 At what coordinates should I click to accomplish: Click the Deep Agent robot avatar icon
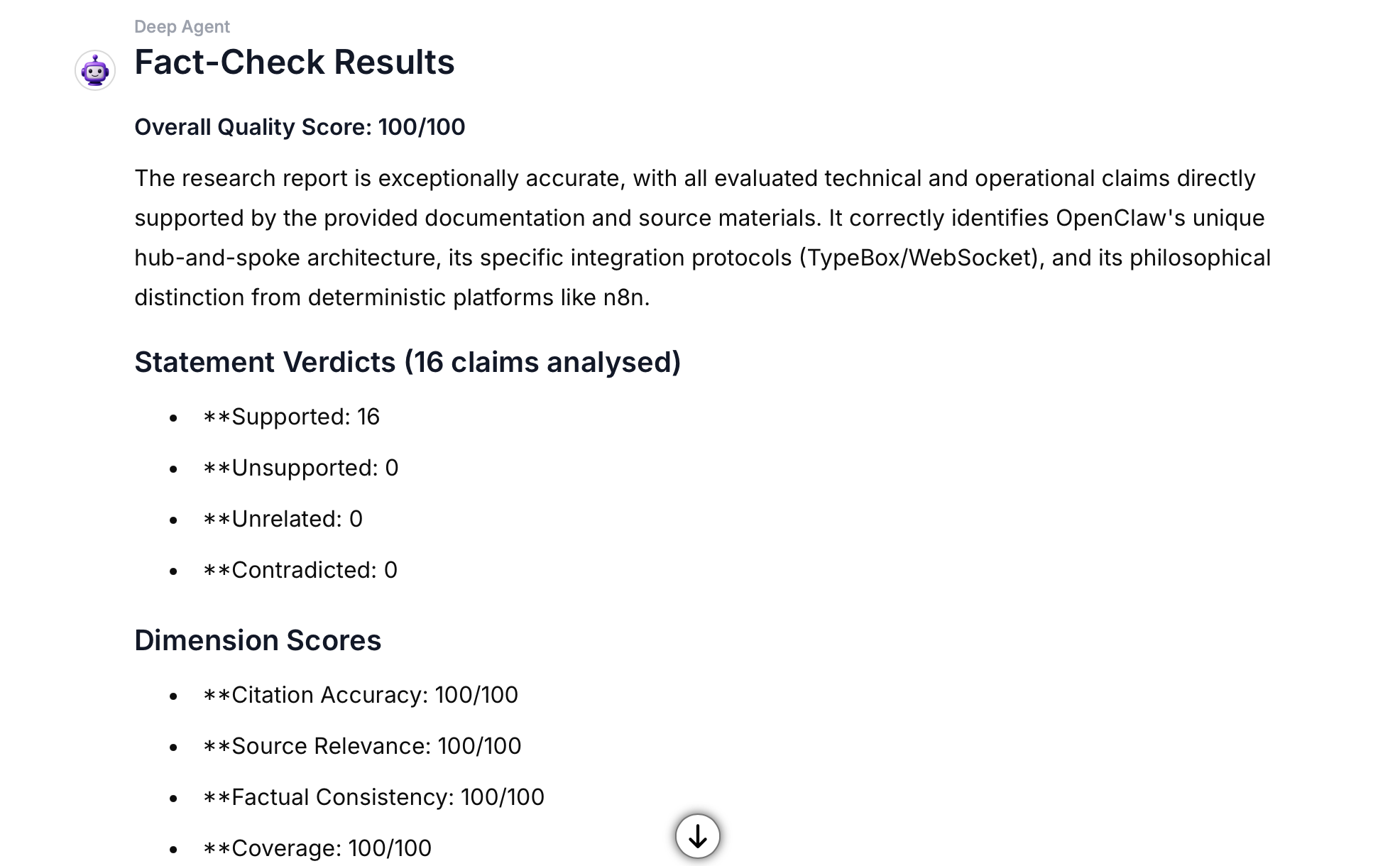[95, 70]
